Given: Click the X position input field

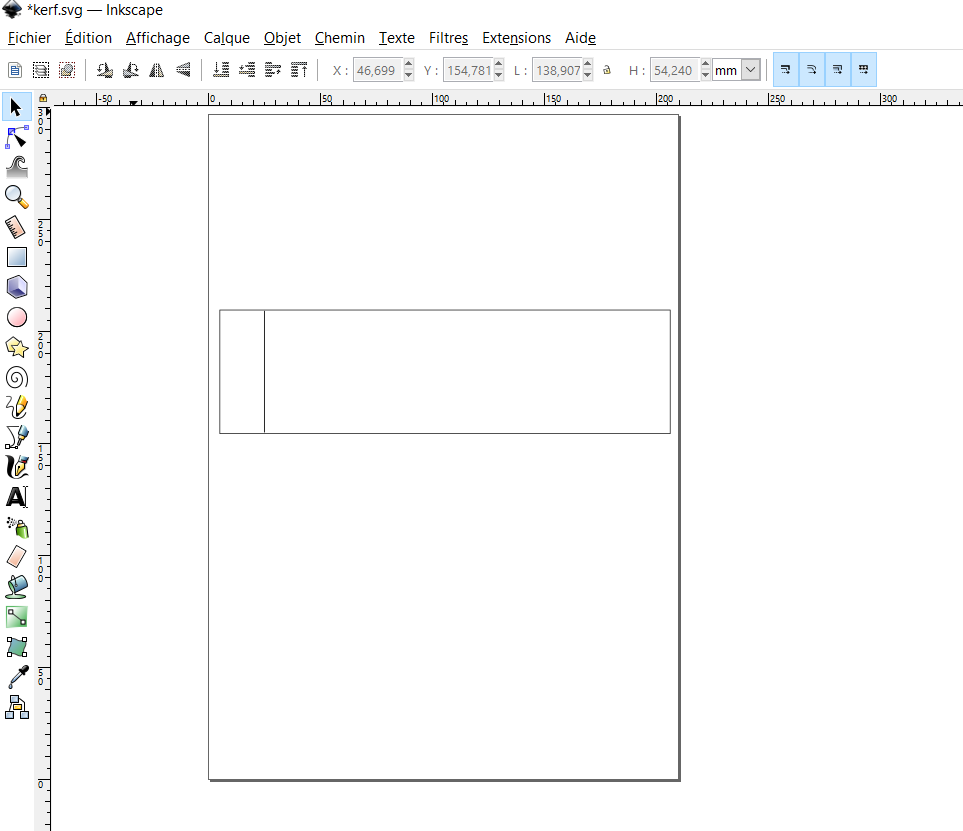Looking at the screenshot, I should [378, 70].
